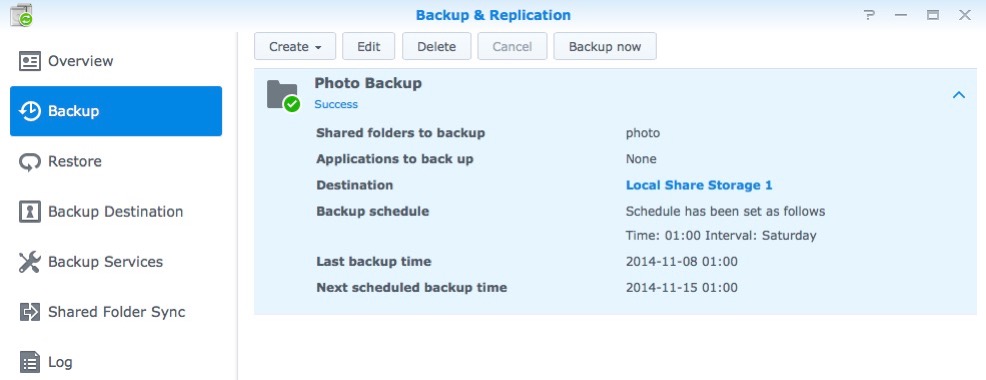Select the Photo Backup task title

coord(368,83)
